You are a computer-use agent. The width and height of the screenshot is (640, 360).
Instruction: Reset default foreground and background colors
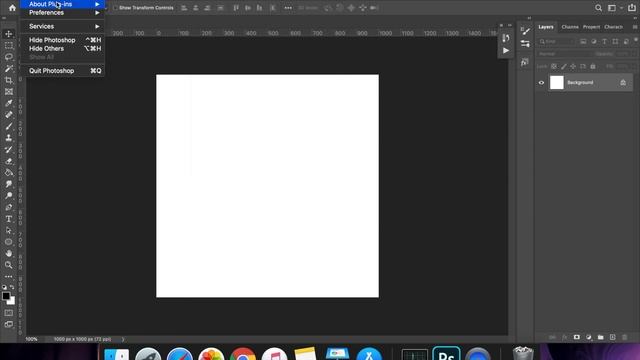click(4, 287)
